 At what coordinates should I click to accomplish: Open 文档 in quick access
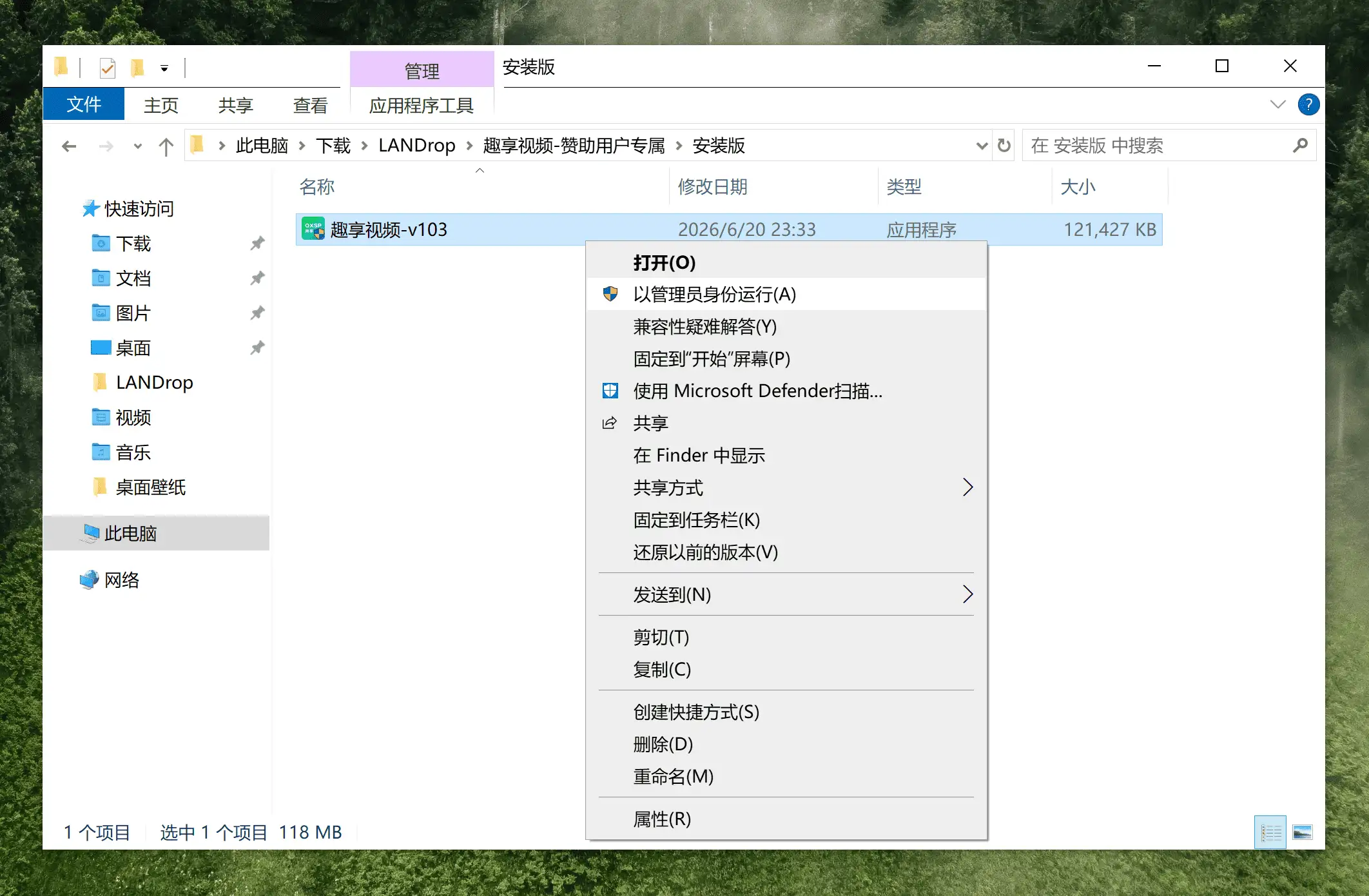[x=133, y=278]
